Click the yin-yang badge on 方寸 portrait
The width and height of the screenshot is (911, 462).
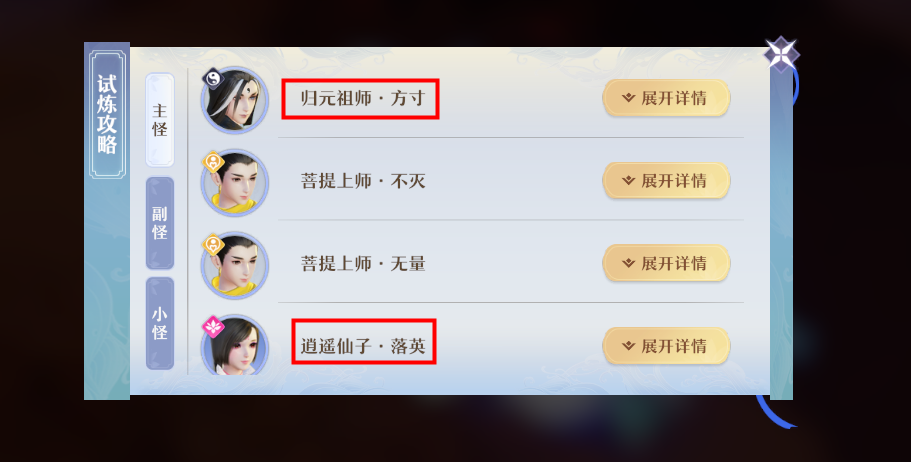(213, 78)
